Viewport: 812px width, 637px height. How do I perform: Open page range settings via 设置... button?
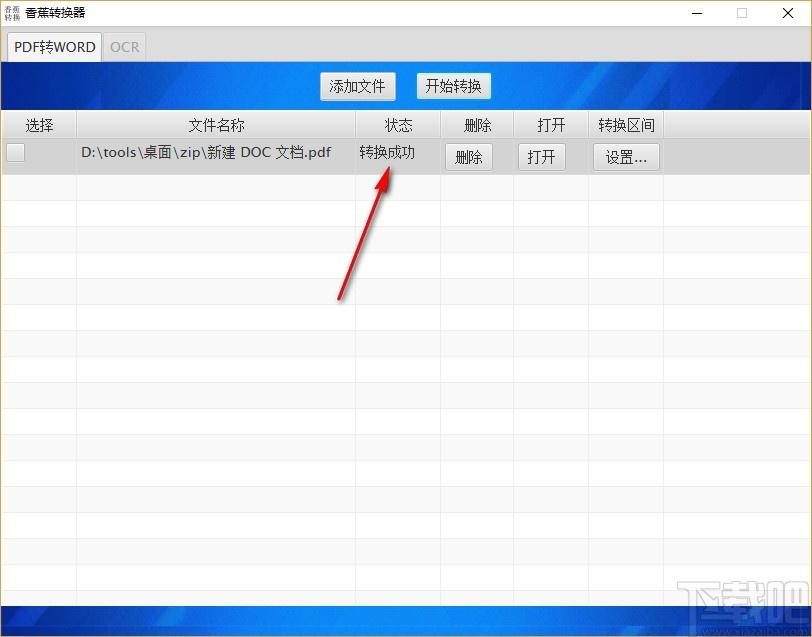tap(626, 156)
